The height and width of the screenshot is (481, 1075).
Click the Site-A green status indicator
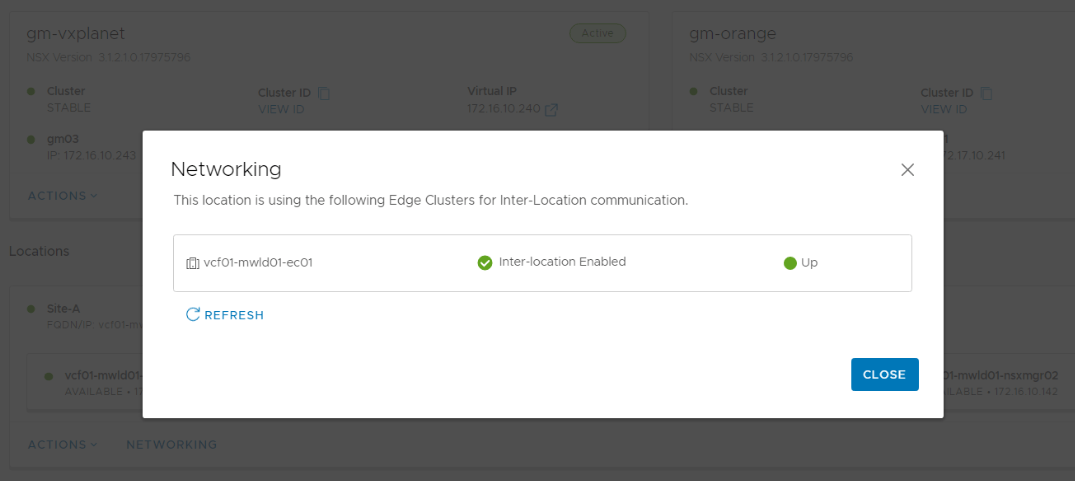(32, 309)
